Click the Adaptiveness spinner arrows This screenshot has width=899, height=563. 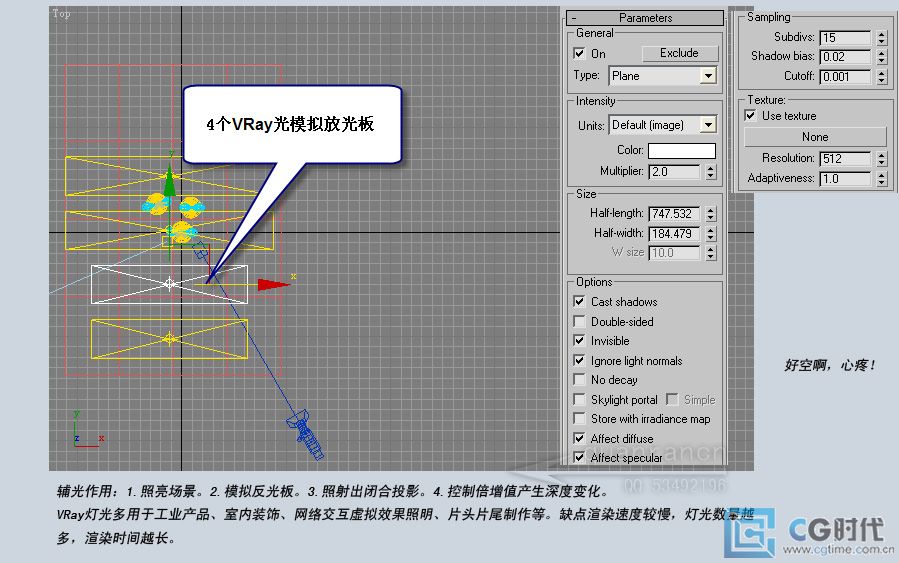click(882, 179)
